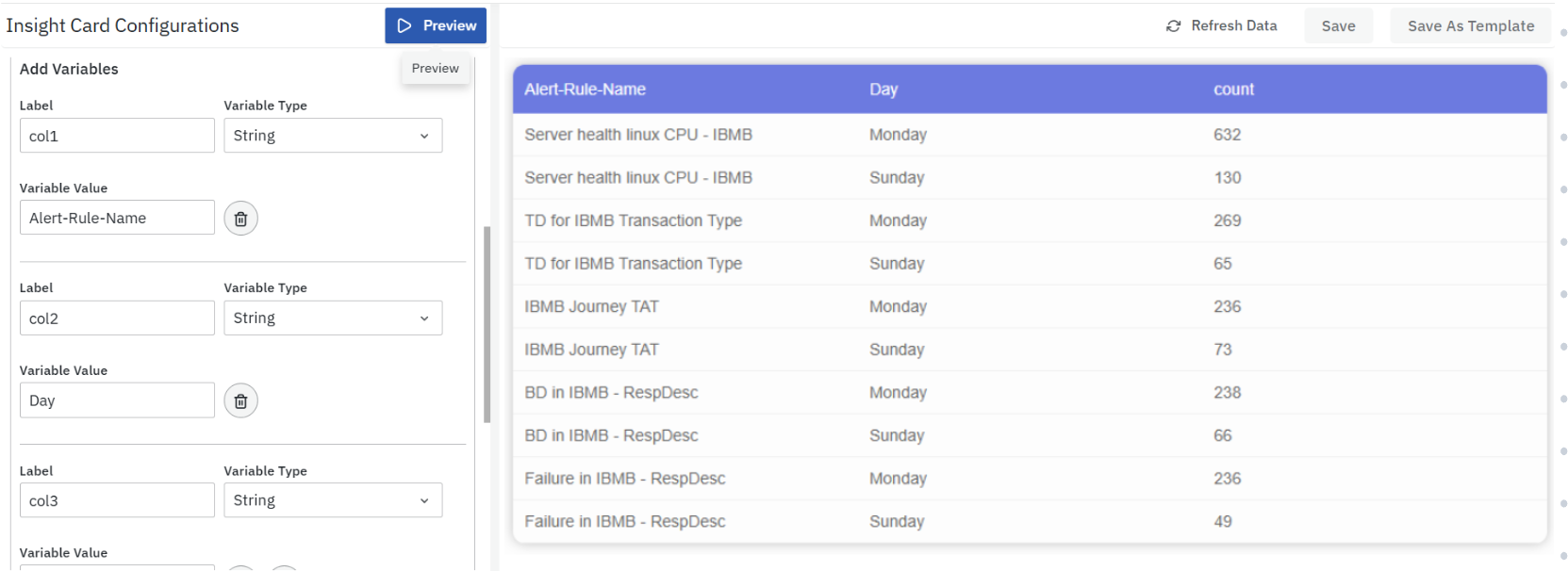Click the Day column header
1568x571 pixels.
pos(883,90)
